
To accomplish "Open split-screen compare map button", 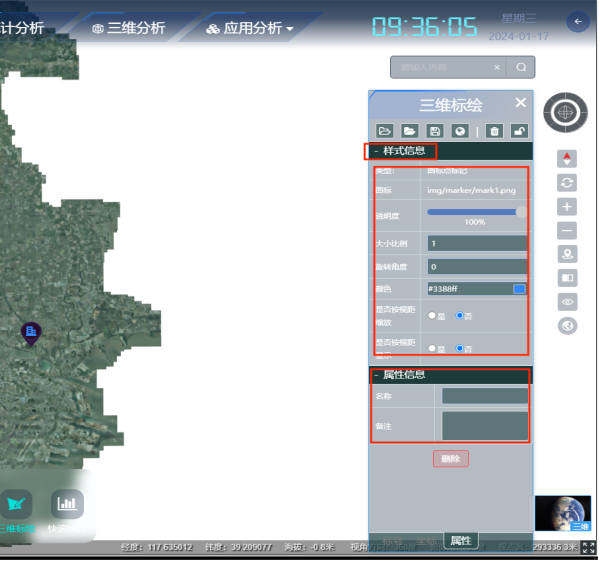I will point(567,278).
